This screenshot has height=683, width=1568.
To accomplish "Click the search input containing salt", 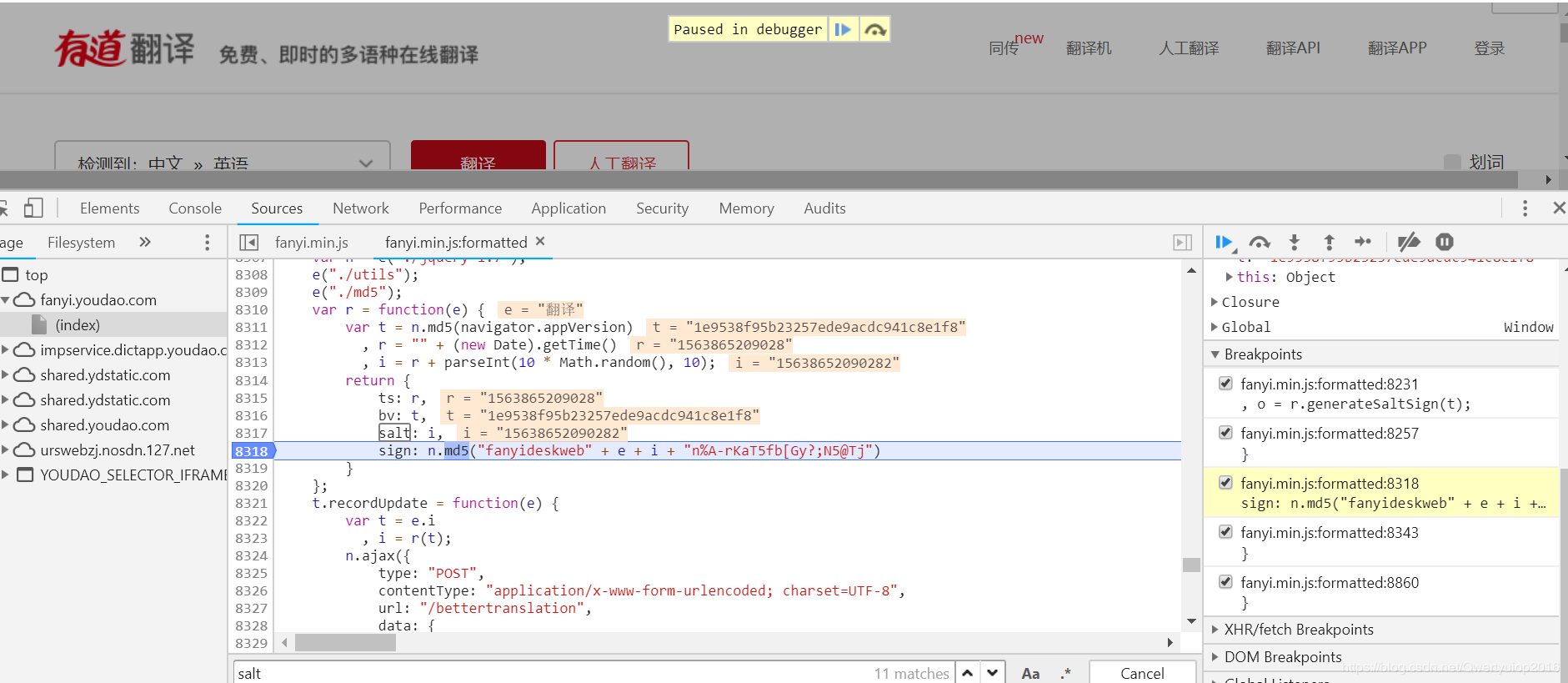I will 550,673.
